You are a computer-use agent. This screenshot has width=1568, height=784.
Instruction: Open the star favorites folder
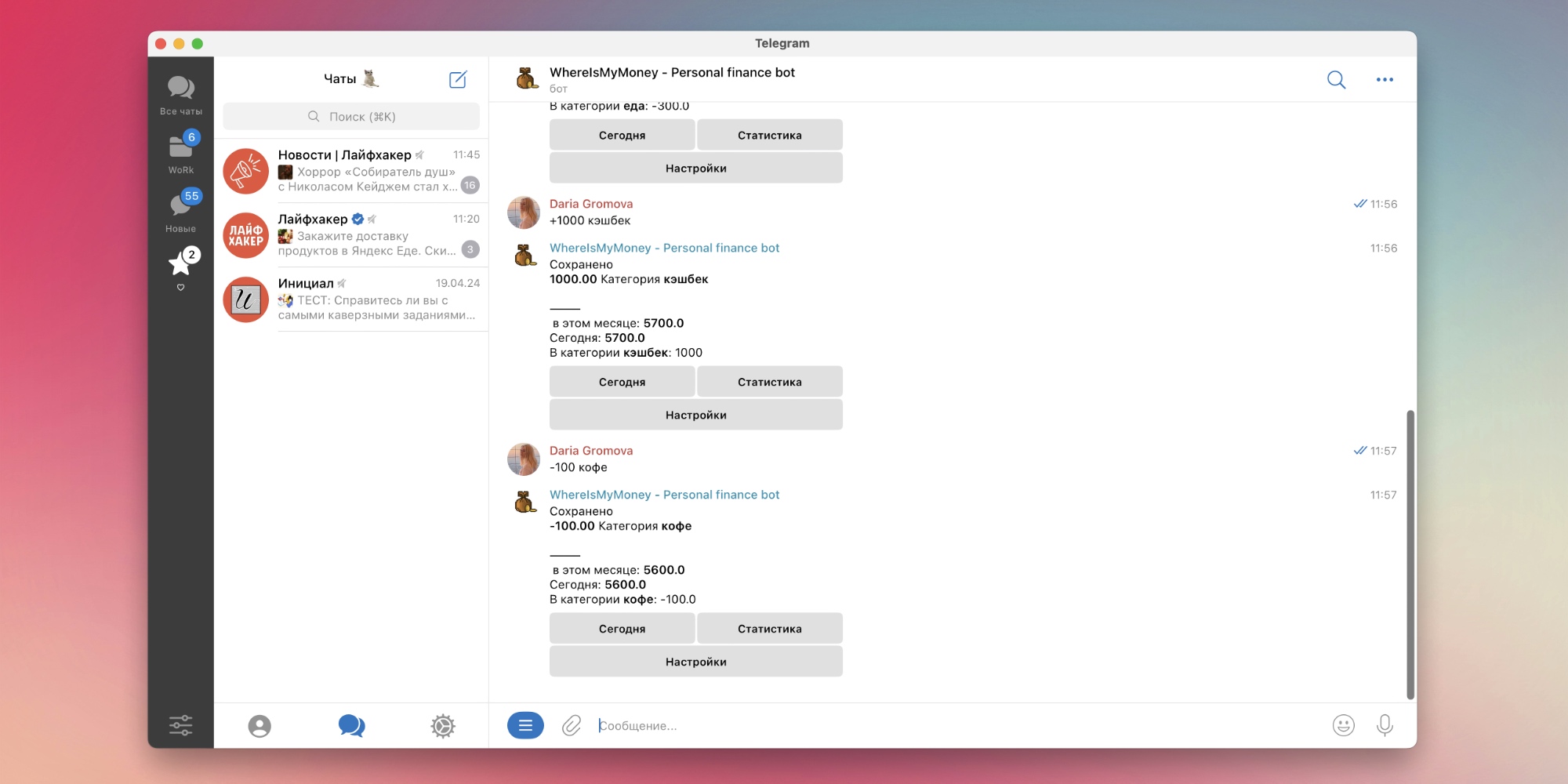pyautogui.click(x=180, y=268)
